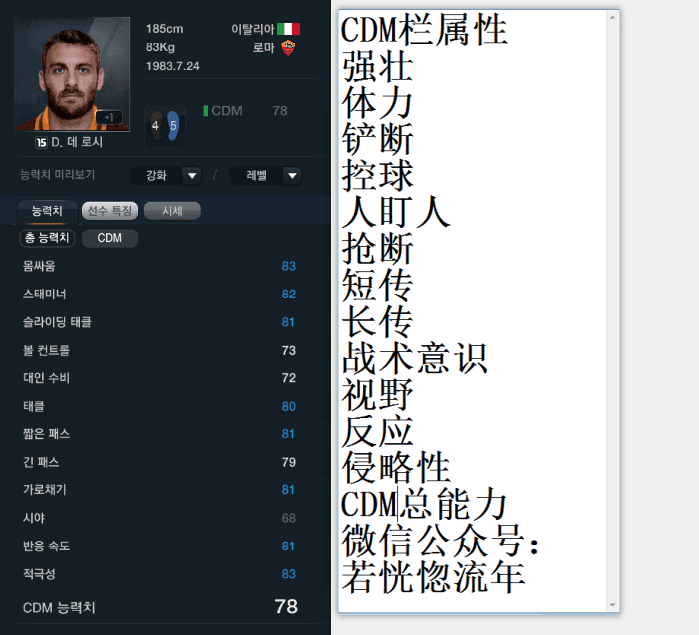Click the Italian flag icon
This screenshot has width=699, height=635.
[288, 29]
